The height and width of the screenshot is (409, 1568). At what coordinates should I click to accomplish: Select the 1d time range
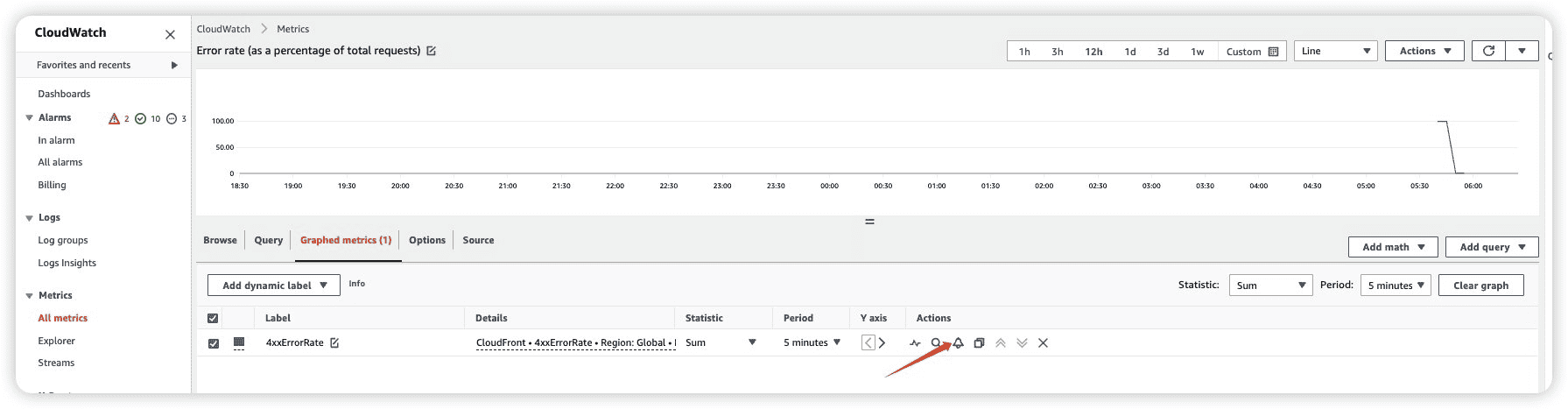tap(1130, 52)
